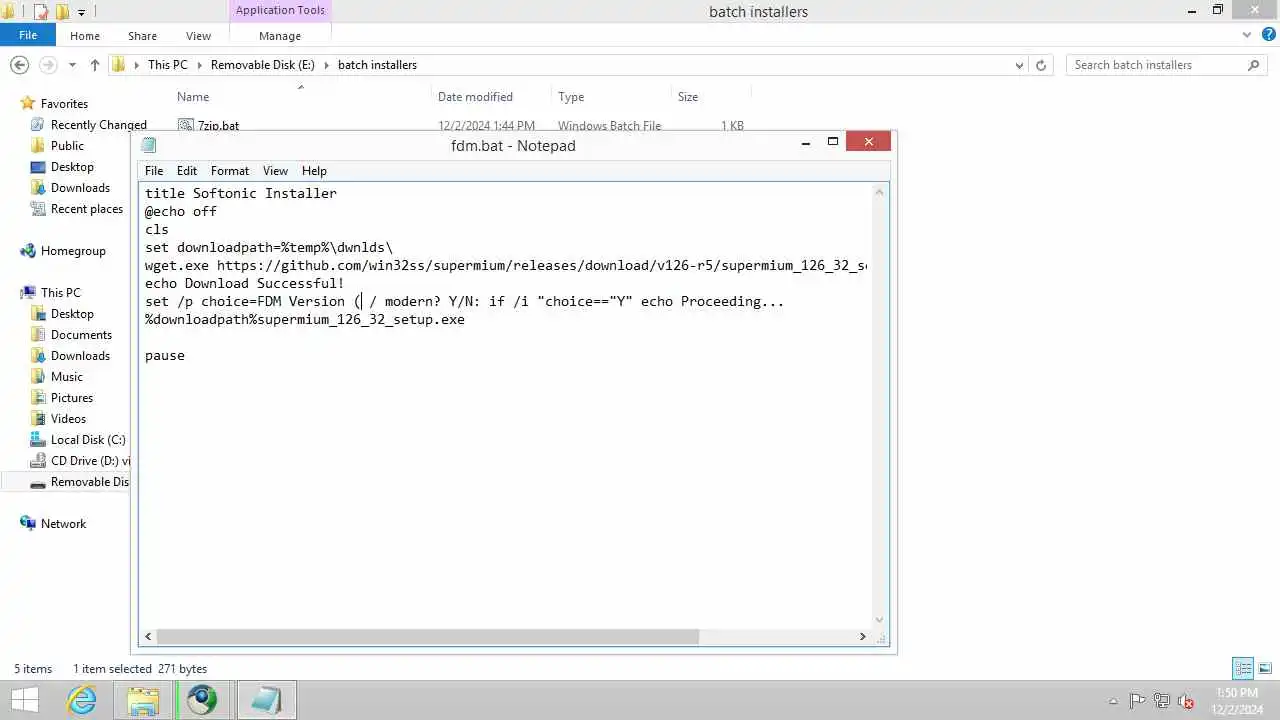Select Homegroup in navigation pane
The height and width of the screenshot is (720, 1280).
coord(63,251)
